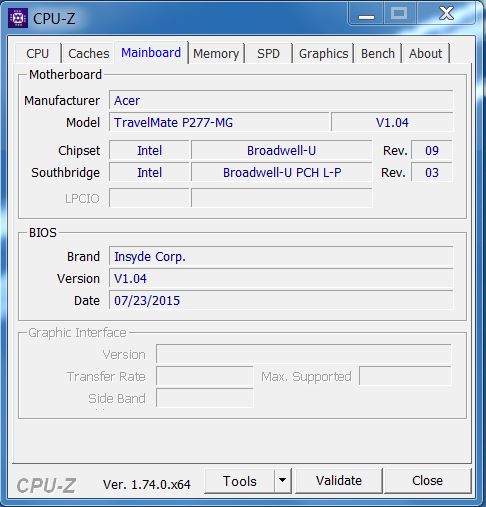Click the Graphic Interface Version field
This screenshot has height=507, width=486.
coord(304,354)
